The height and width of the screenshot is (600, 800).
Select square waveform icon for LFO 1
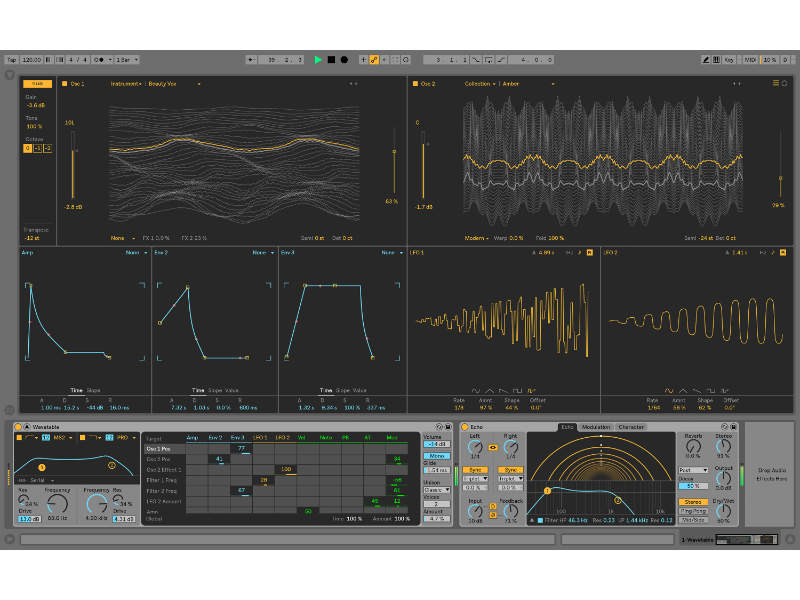(x=517, y=391)
